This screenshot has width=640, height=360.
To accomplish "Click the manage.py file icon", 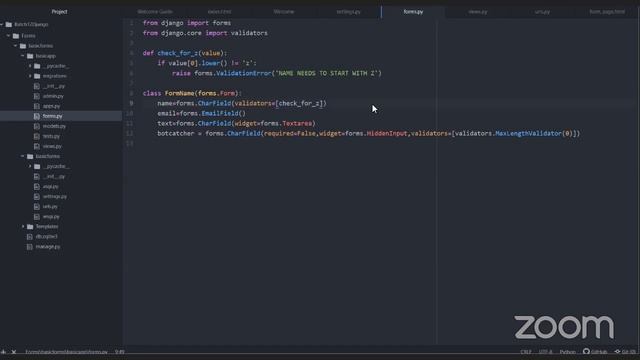I will click(x=29, y=247).
